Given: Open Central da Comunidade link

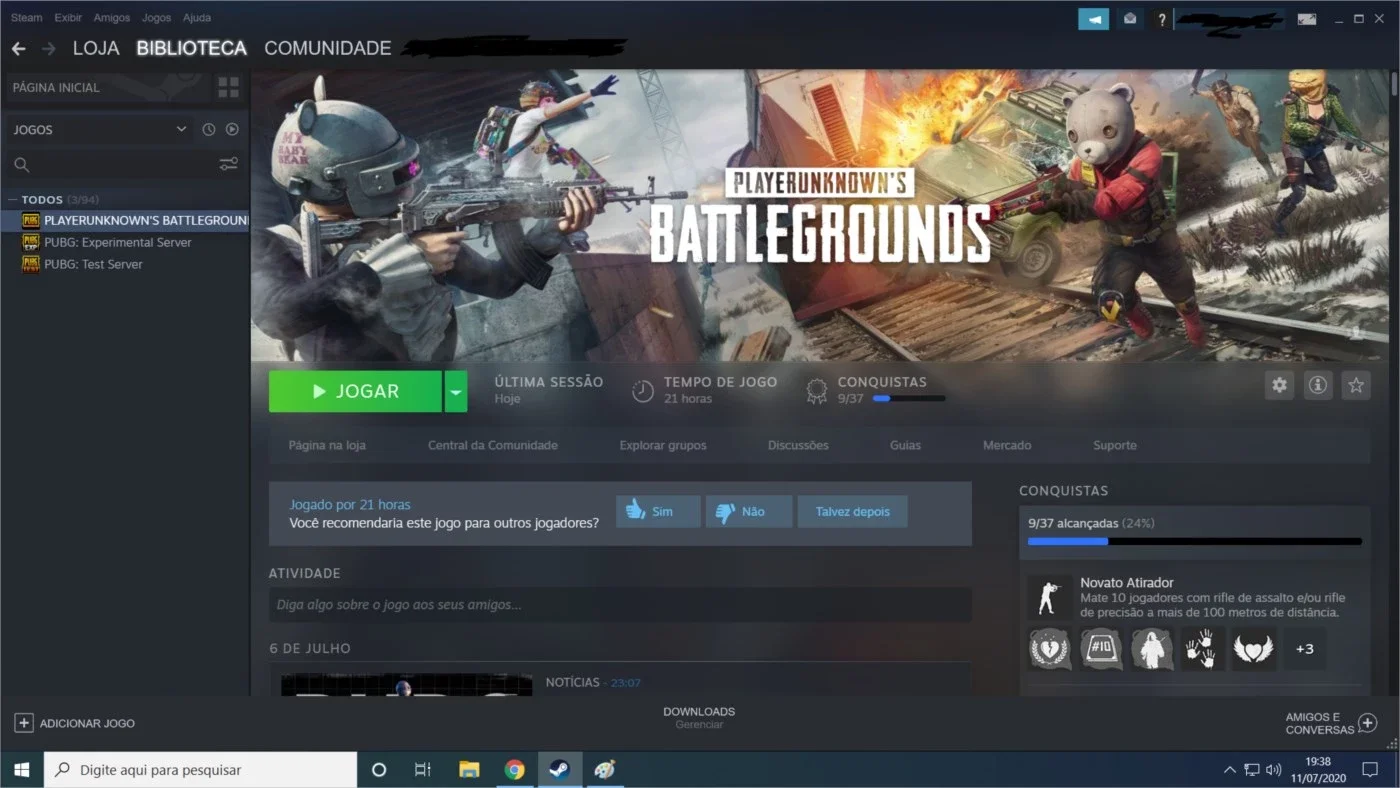Looking at the screenshot, I should 493,445.
